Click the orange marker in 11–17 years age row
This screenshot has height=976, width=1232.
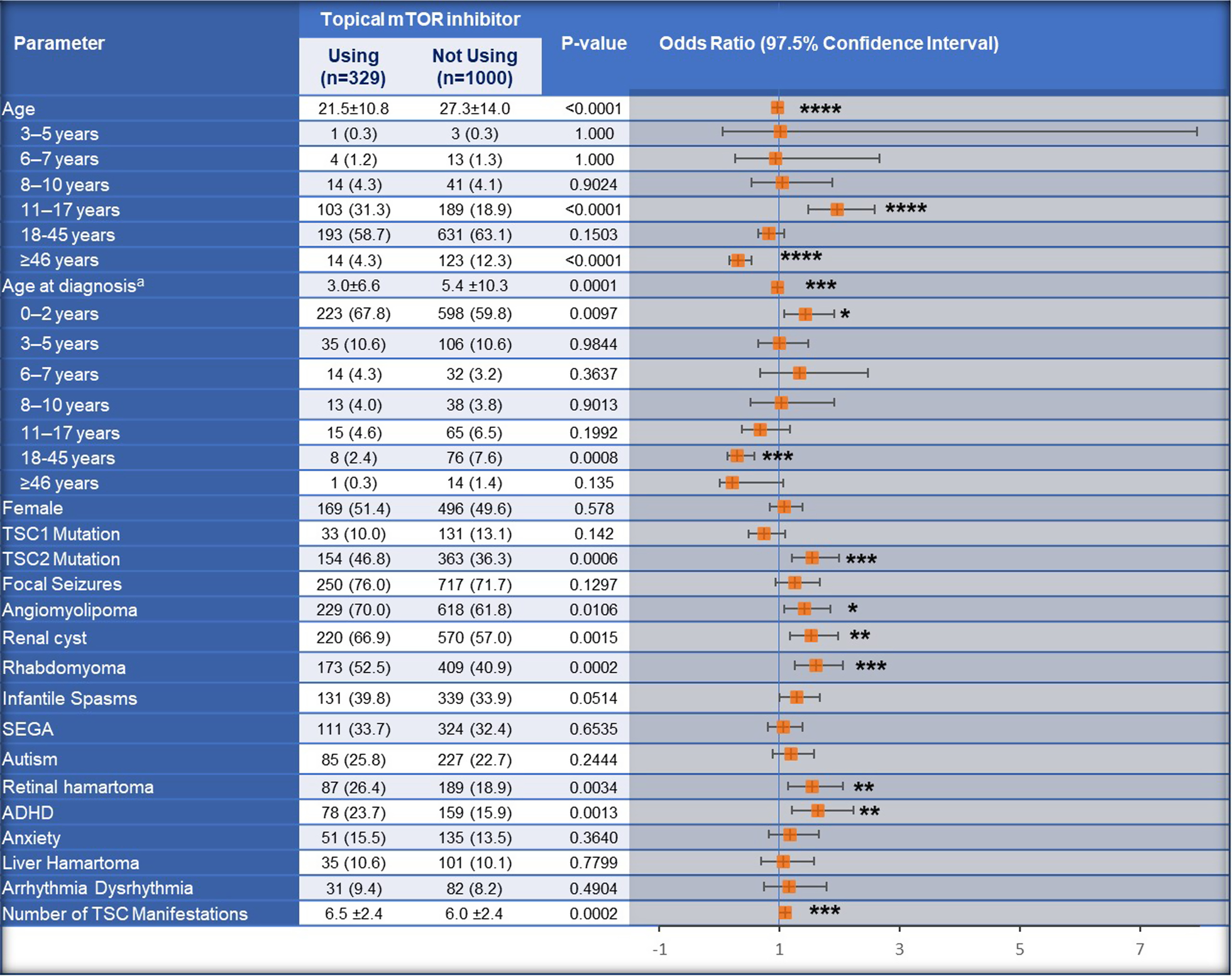837,209
